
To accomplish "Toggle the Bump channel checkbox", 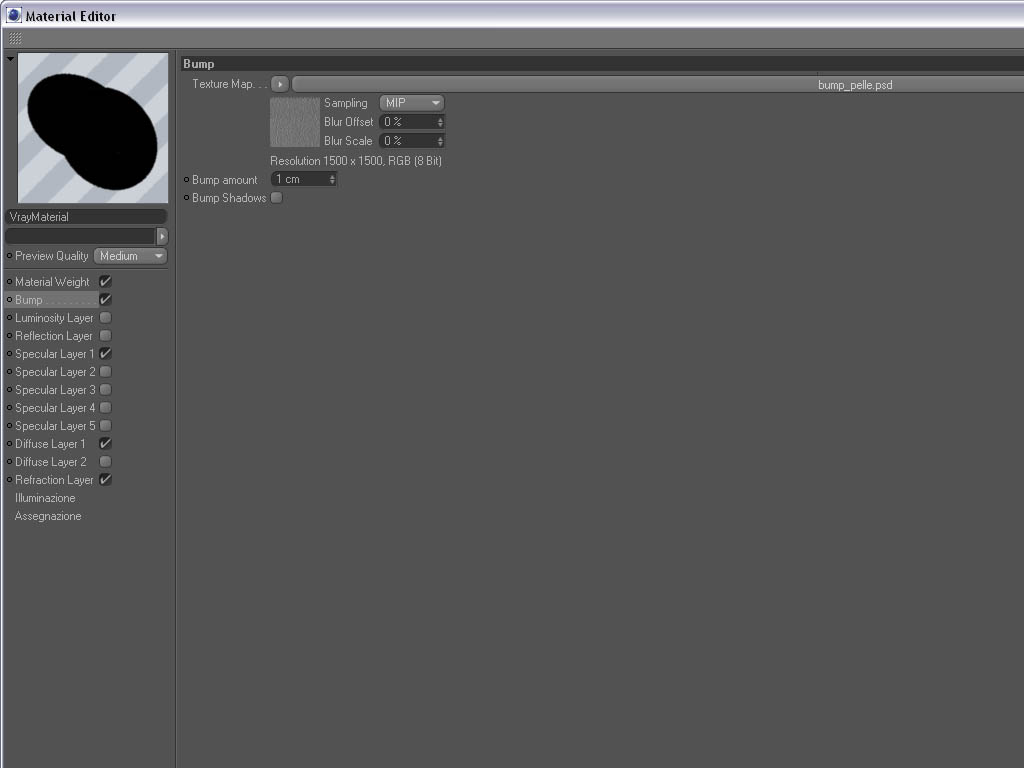I will [105, 300].
